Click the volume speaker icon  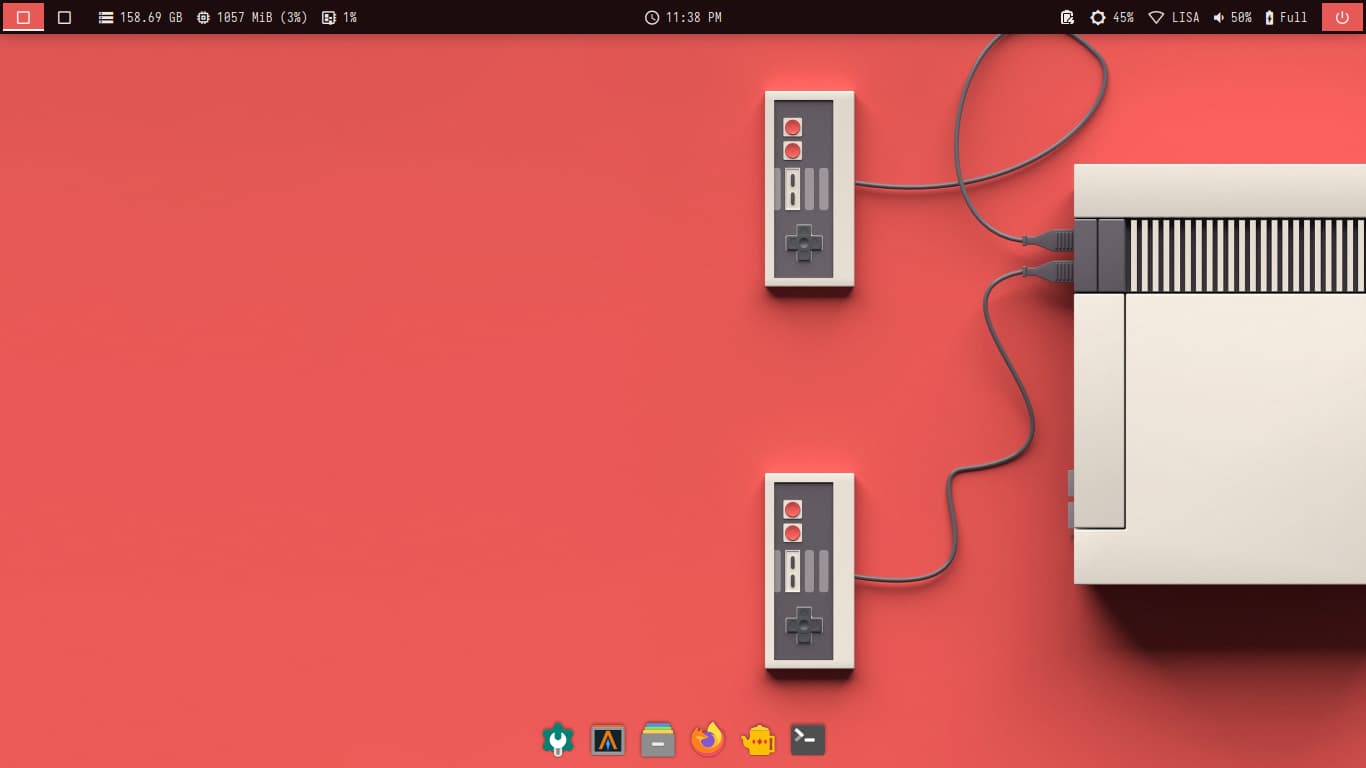click(1219, 18)
